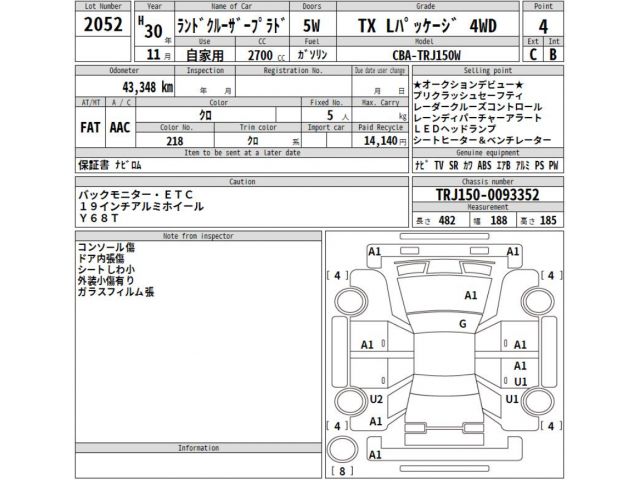
Task: Select caution line バックモニター・ETC
Action: (135, 195)
